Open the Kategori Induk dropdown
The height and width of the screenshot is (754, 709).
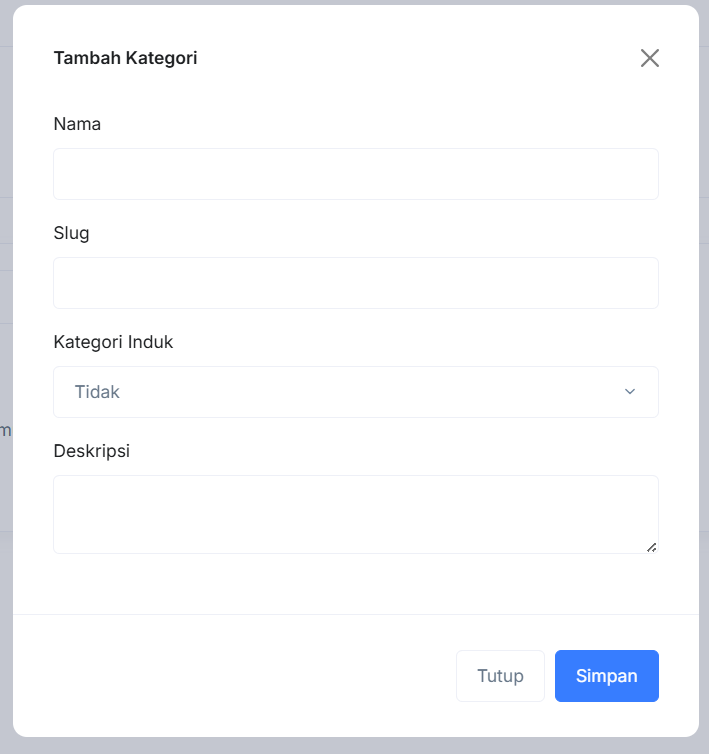(x=355, y=392)
